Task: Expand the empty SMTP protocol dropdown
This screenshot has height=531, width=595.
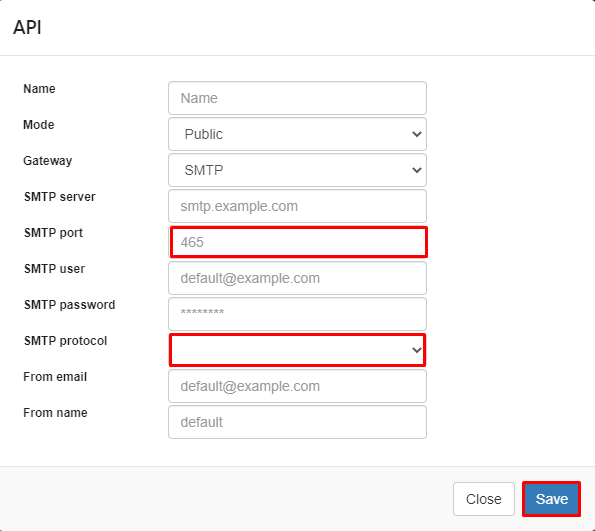Action: [297, 350]
